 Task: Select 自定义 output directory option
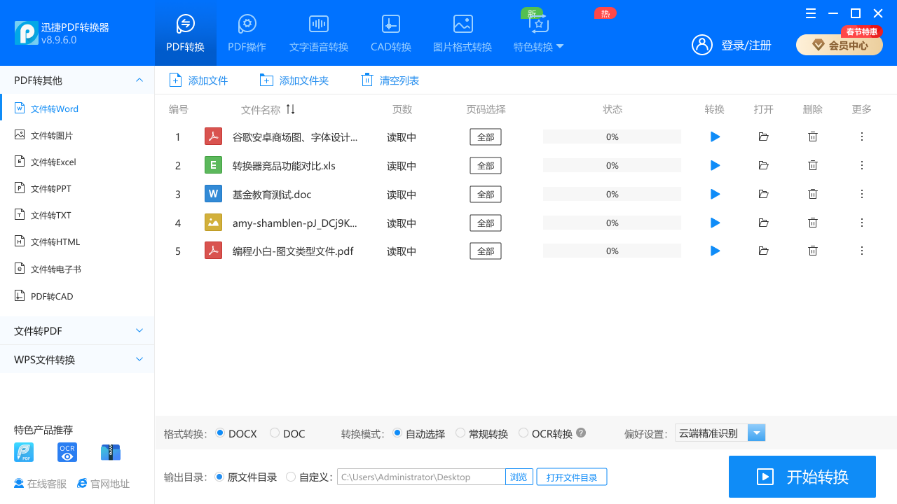pyautogui.click(x=291, y=477)
